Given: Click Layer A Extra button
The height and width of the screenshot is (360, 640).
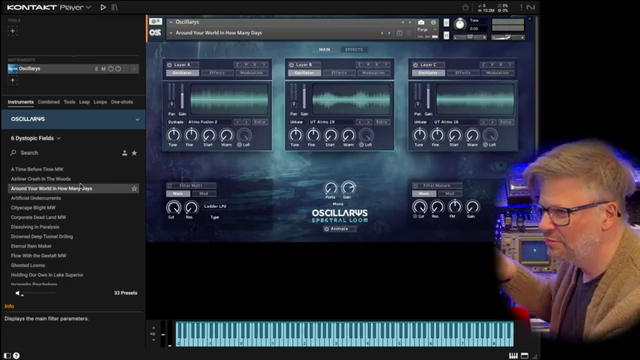Looking at the screenshot, I should pos(260,122).
